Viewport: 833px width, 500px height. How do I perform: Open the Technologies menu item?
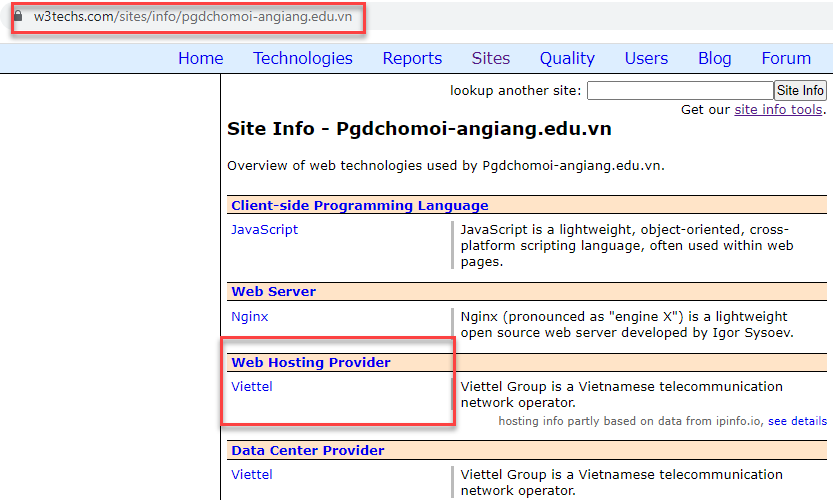click(x=303, y=58)
